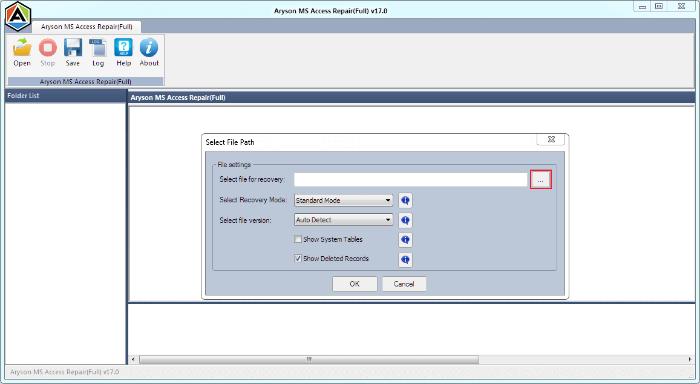Open the Select file version dropdown

(x=343, y=220)
